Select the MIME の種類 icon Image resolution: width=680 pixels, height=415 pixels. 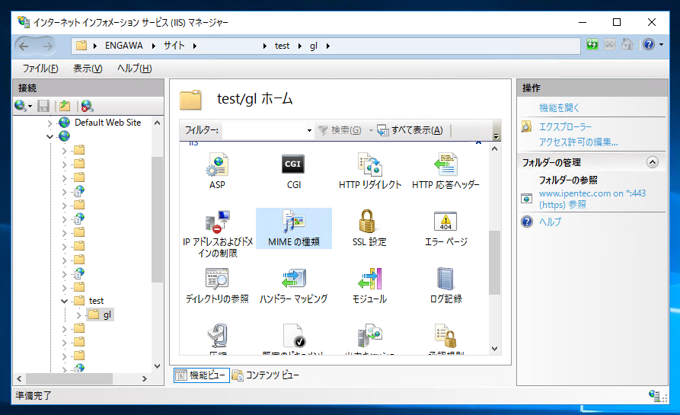[294, 228]
